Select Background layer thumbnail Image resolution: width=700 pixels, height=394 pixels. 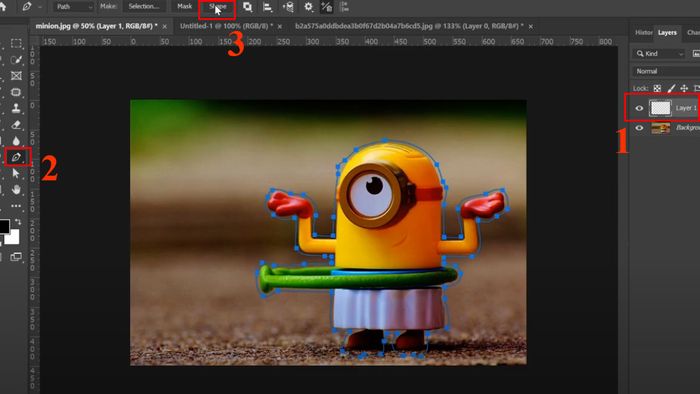pos(661,128)
